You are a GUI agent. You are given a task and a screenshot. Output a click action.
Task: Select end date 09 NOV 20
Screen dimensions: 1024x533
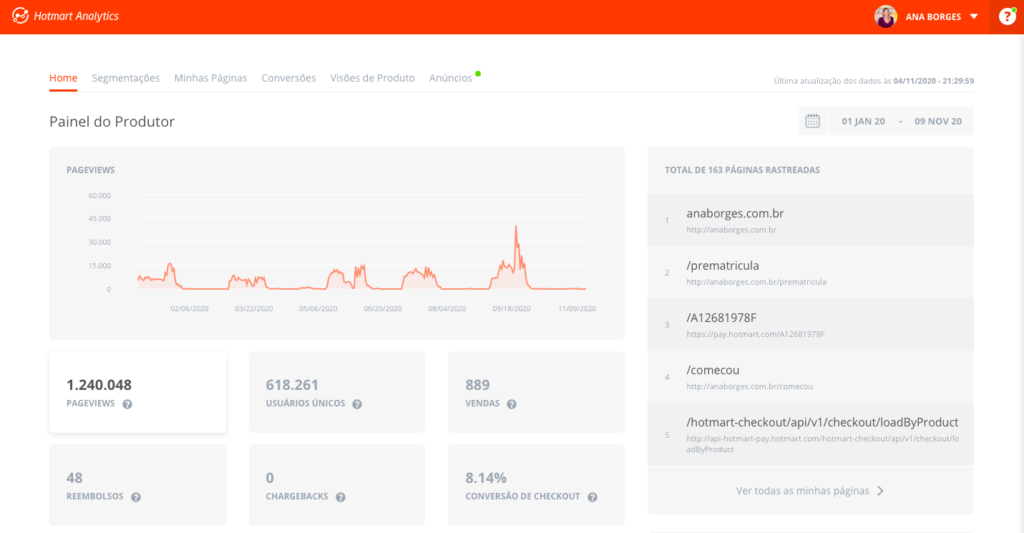coord(938,121)
